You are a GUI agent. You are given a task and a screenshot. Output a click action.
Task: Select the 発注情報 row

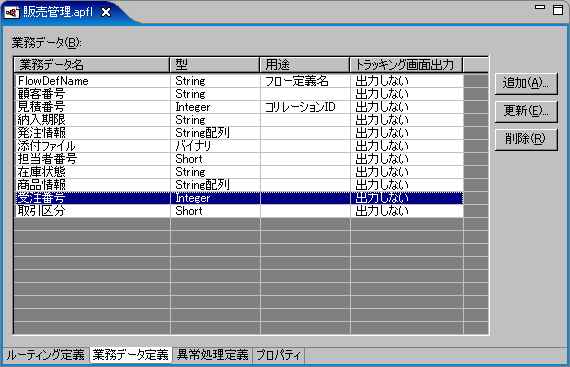[x=239, y=133]
